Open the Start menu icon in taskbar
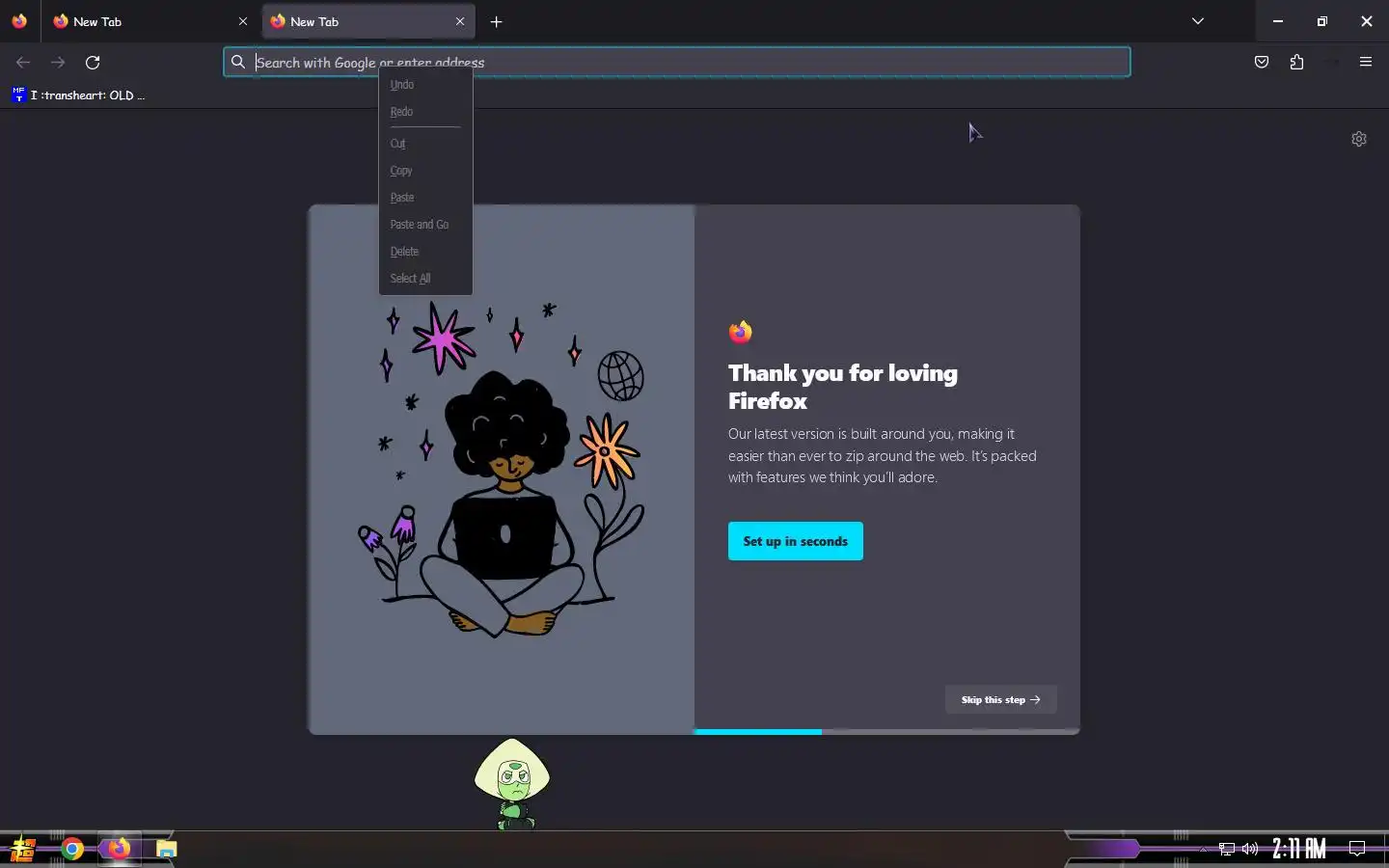The width and height of the screenshot is (1389, 868). coord(23,850)
